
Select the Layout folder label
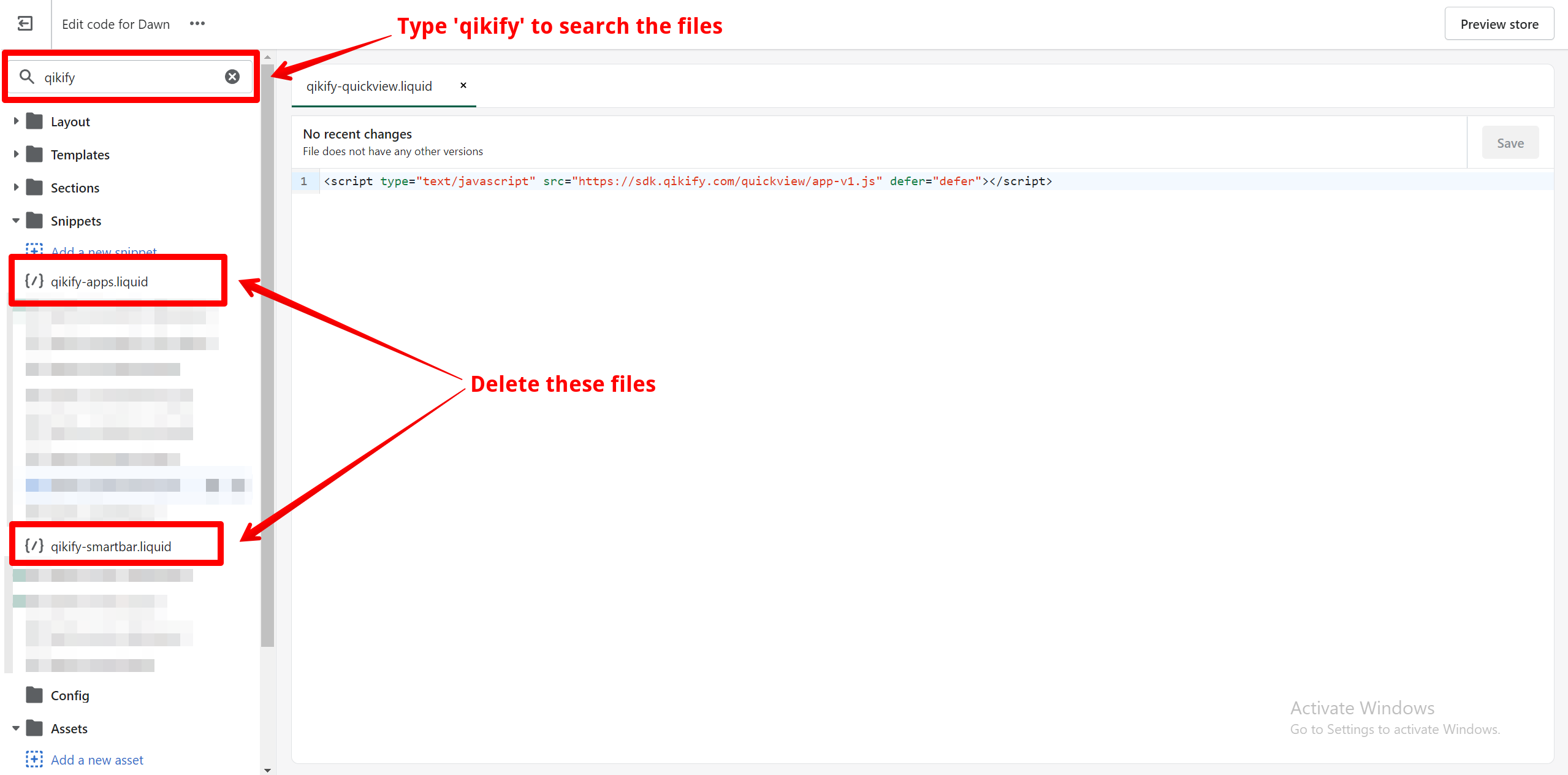(x=70, y=121)
